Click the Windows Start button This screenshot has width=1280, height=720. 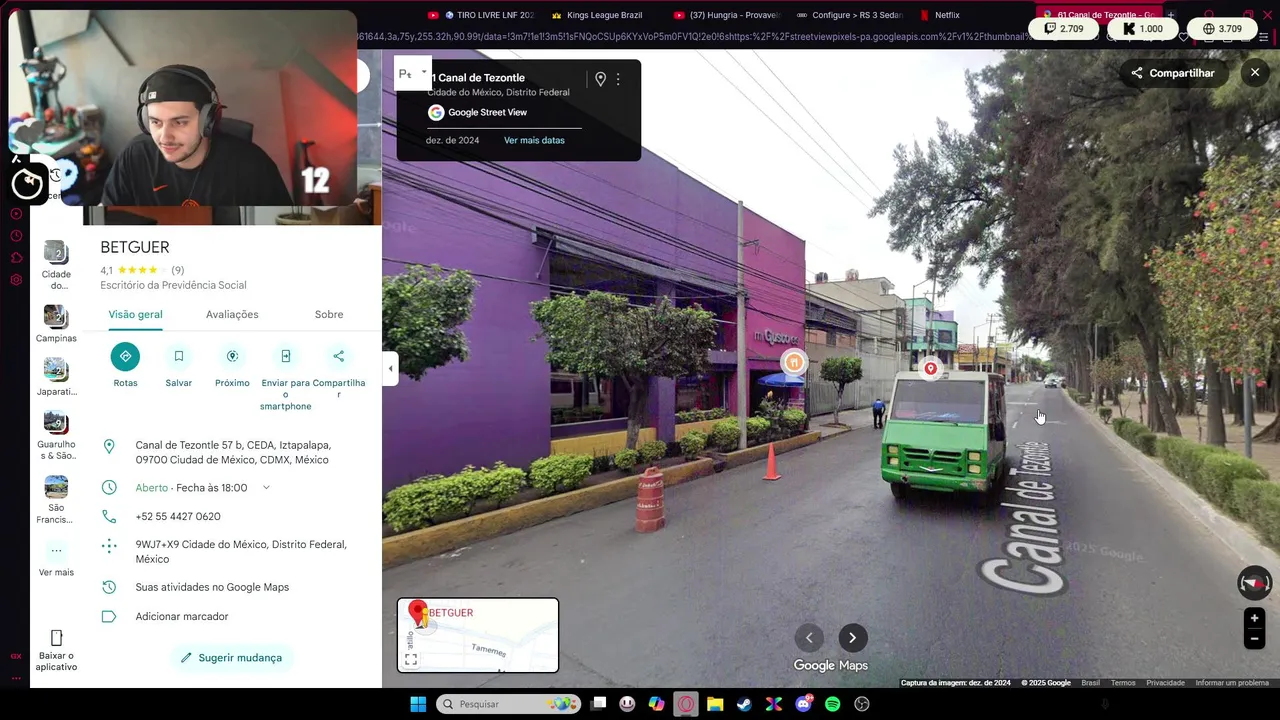click(418, 704)
